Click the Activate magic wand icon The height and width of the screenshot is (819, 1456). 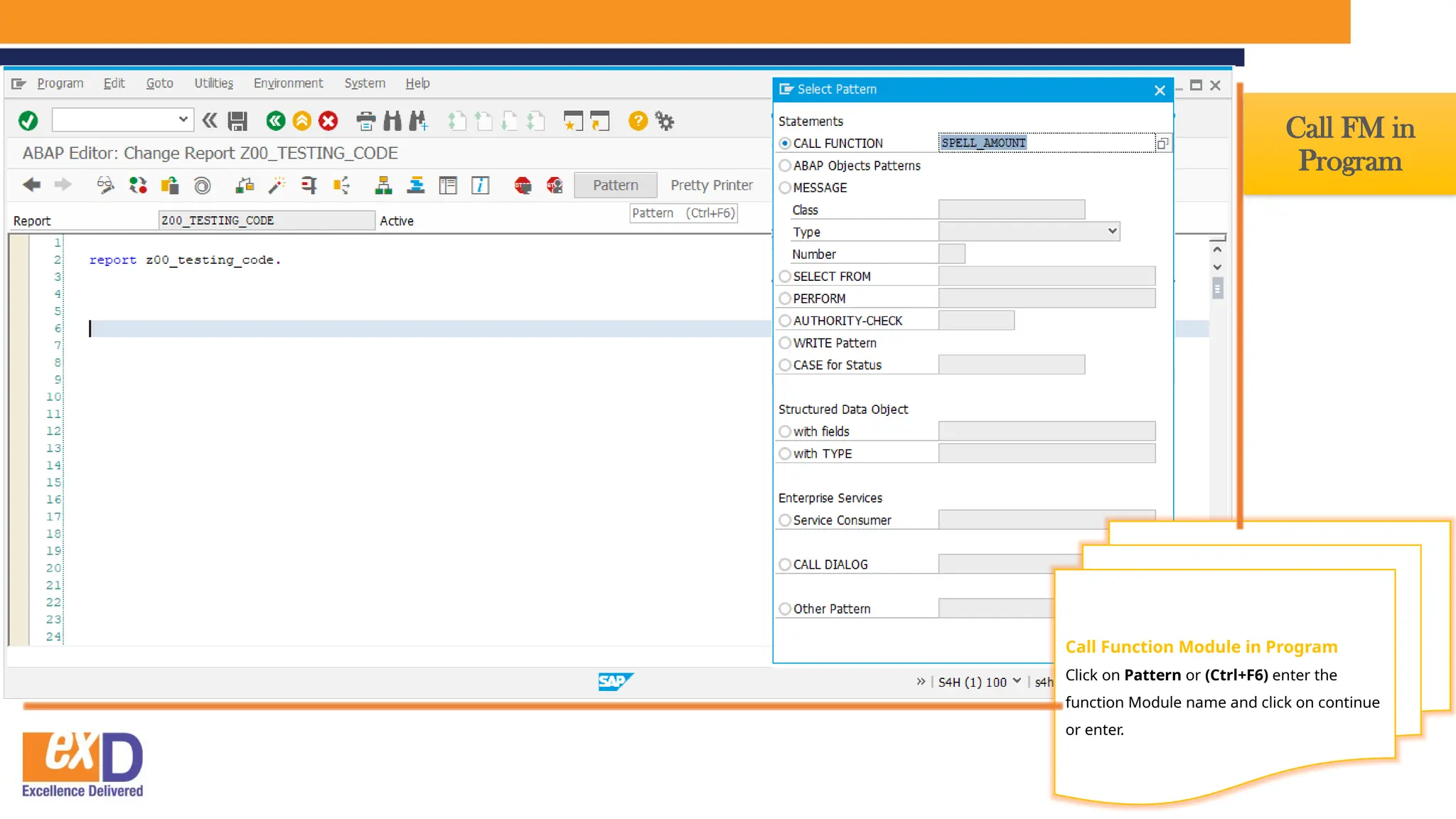coord(277,186)
